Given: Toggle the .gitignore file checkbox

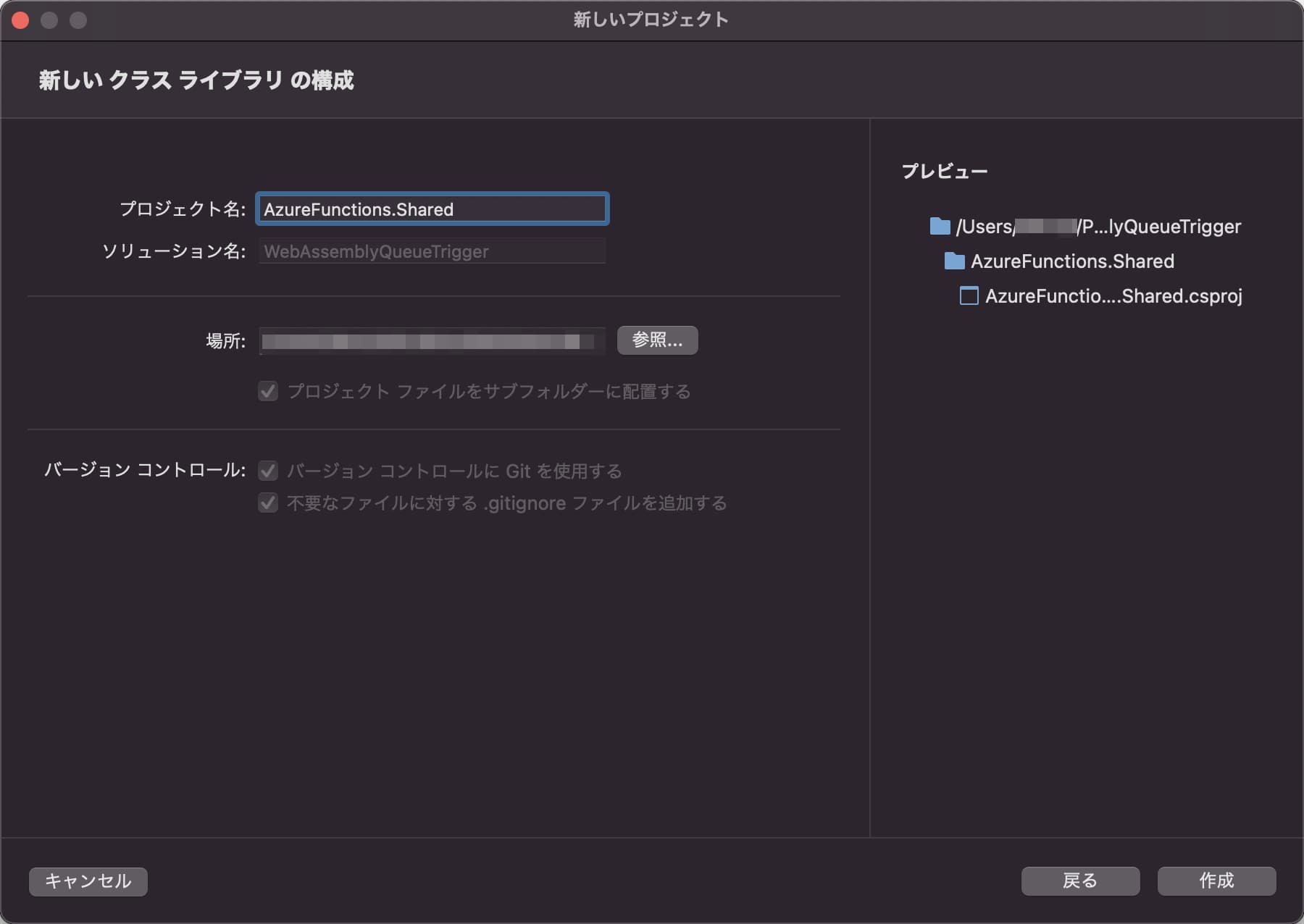Looking at the screenshot, I should coord(268,503).
